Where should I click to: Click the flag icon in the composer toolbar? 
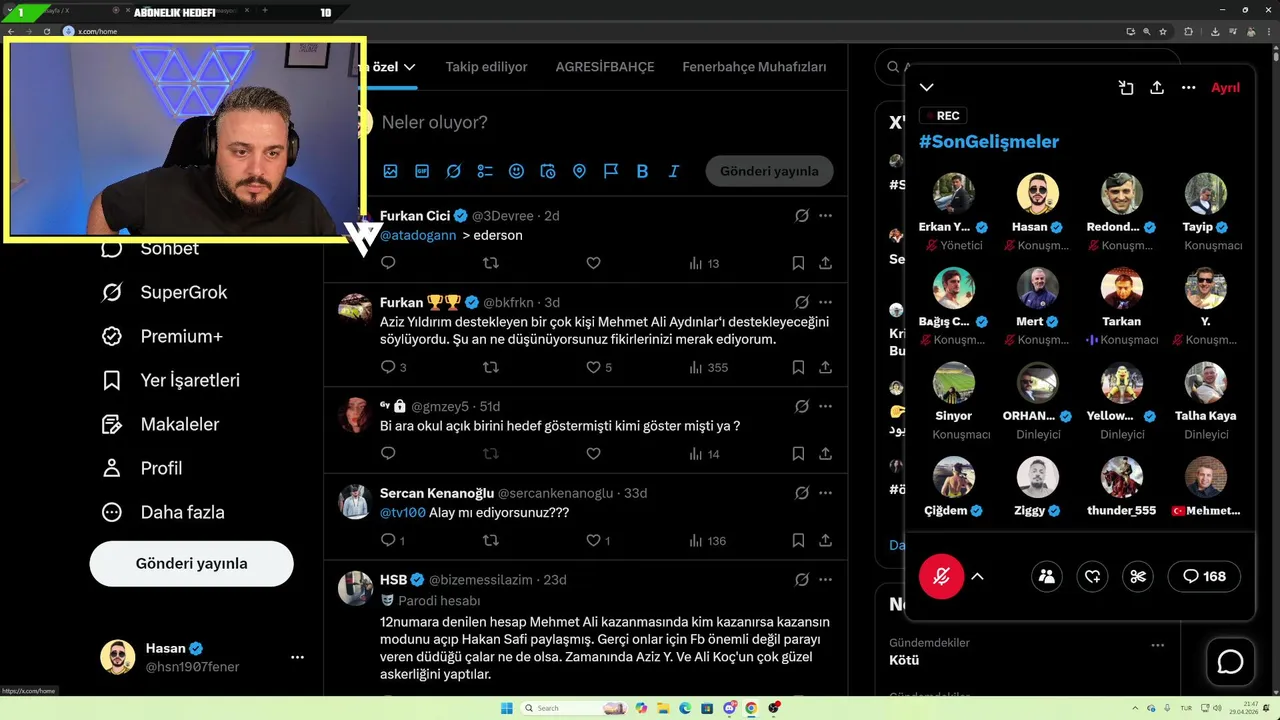[611, 171]
